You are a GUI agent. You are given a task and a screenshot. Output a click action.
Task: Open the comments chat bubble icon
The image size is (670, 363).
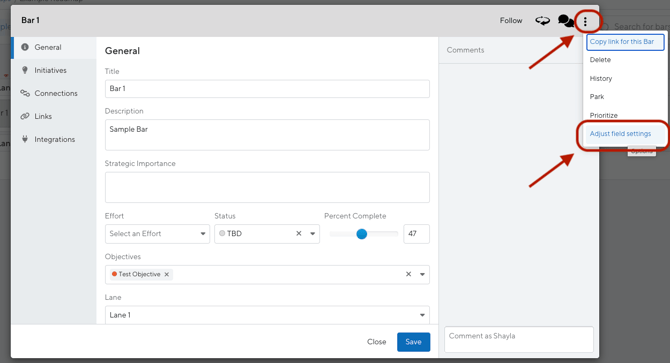566,20
